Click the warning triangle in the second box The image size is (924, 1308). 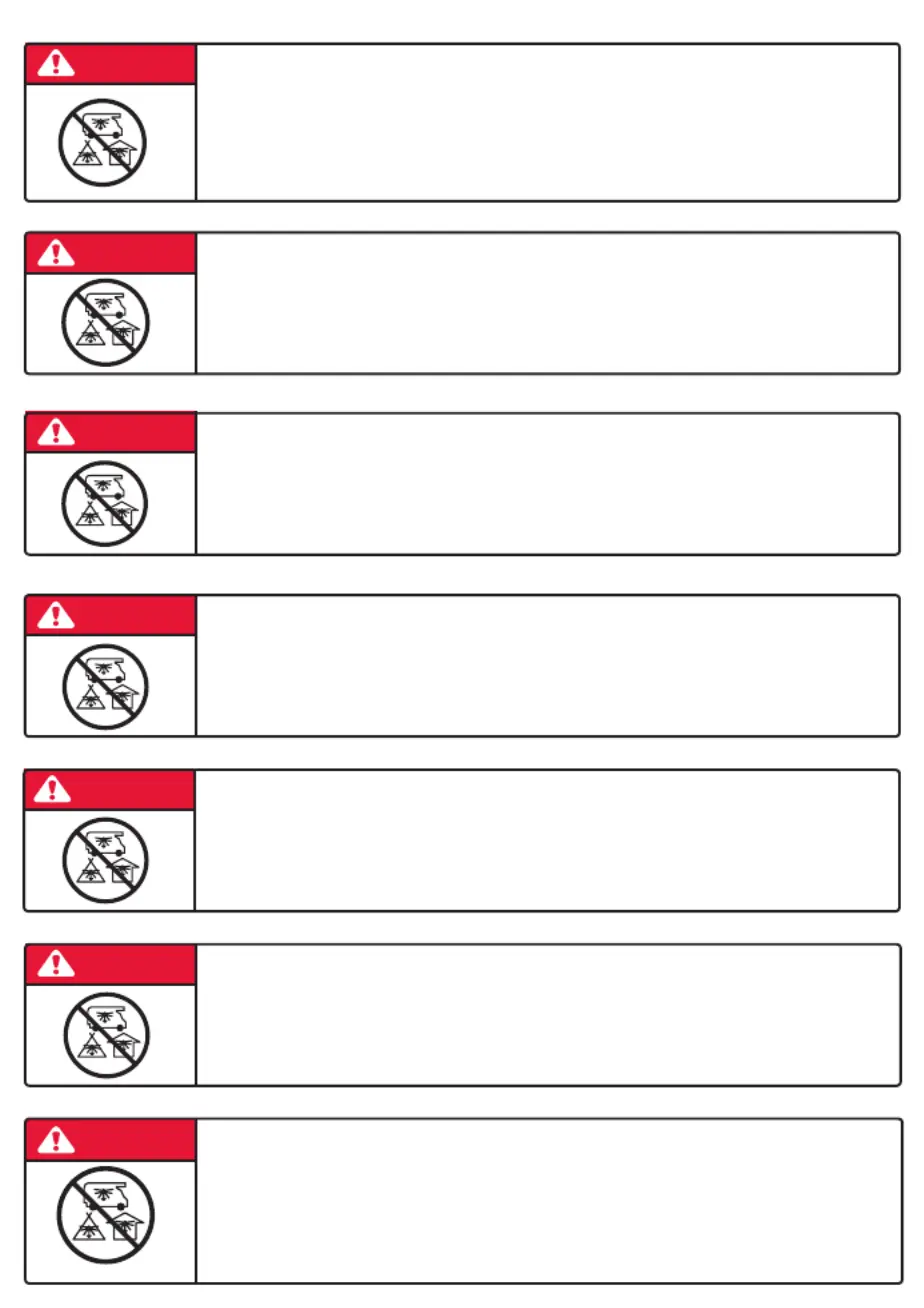point(56,253)
